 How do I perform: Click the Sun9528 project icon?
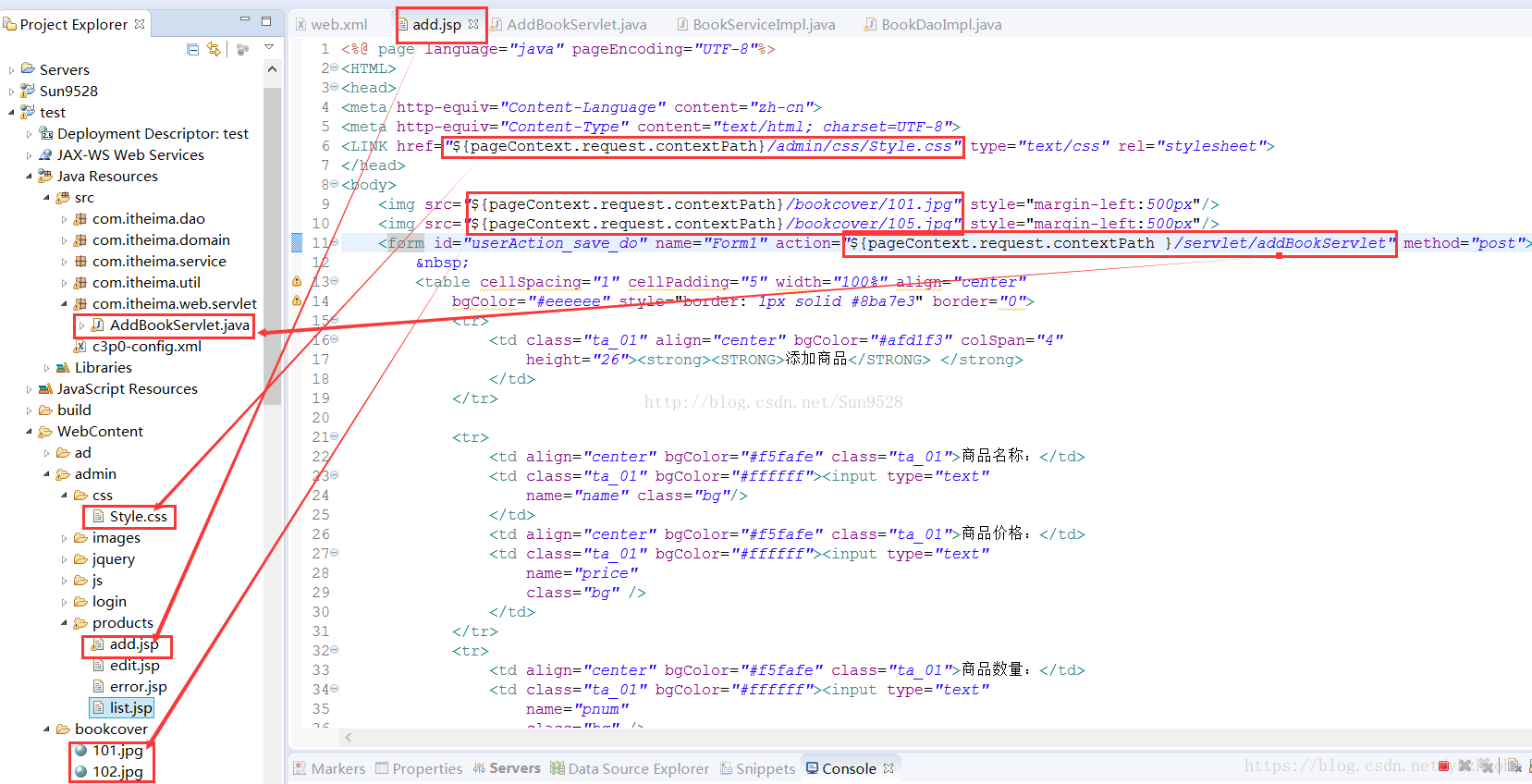click(x=28, y=91)
